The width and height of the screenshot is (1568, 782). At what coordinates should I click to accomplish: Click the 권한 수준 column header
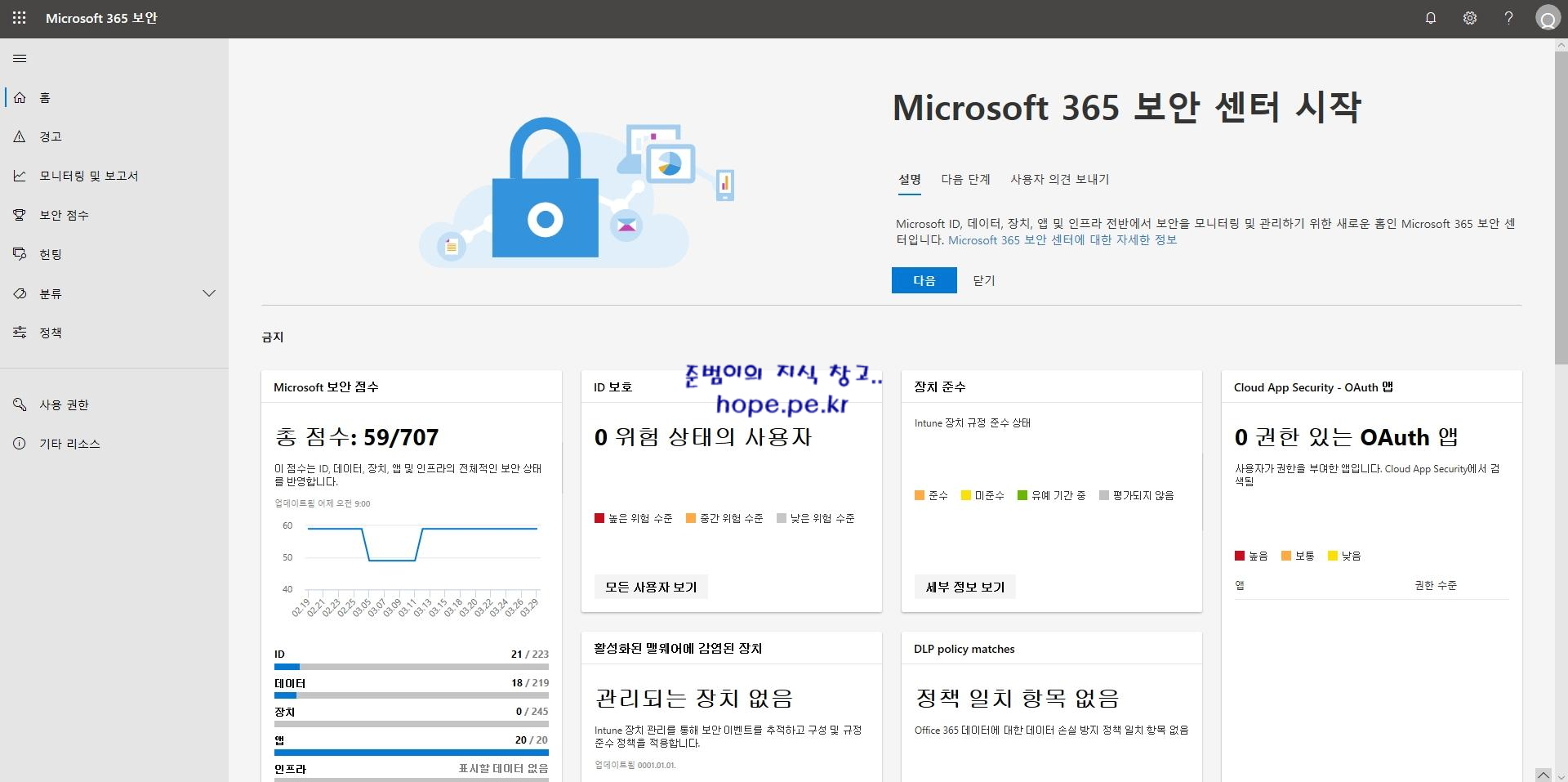[1436, 585]
